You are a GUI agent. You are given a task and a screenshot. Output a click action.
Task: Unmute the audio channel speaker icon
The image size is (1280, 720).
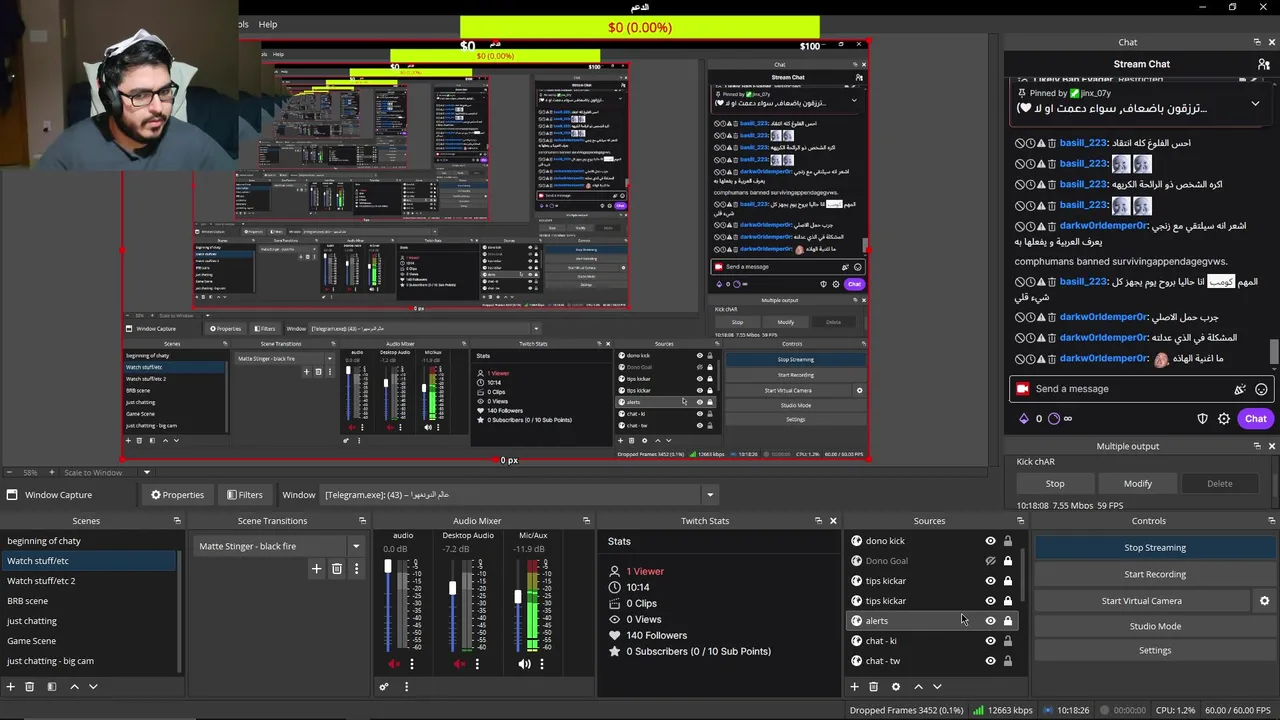click(x=394, y=664)
